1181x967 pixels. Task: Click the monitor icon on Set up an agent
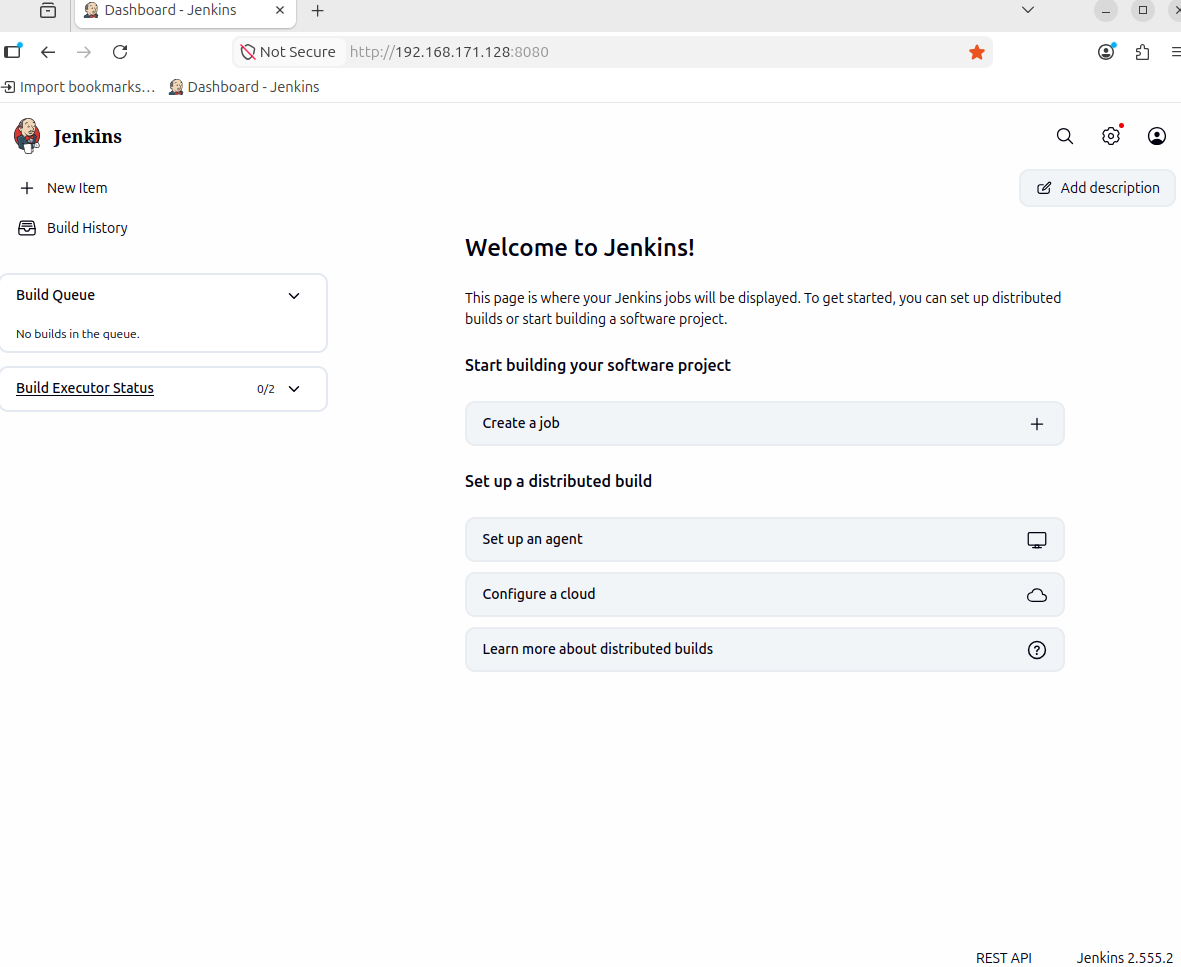point(1036,540)
